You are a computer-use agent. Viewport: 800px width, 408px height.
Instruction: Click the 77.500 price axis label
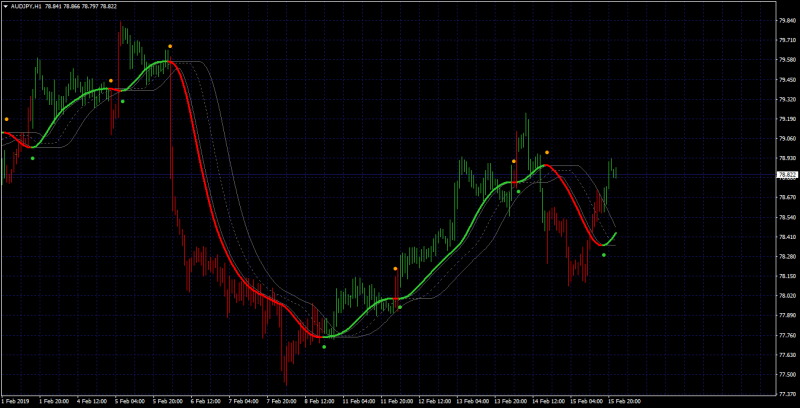tap(786, 375)
